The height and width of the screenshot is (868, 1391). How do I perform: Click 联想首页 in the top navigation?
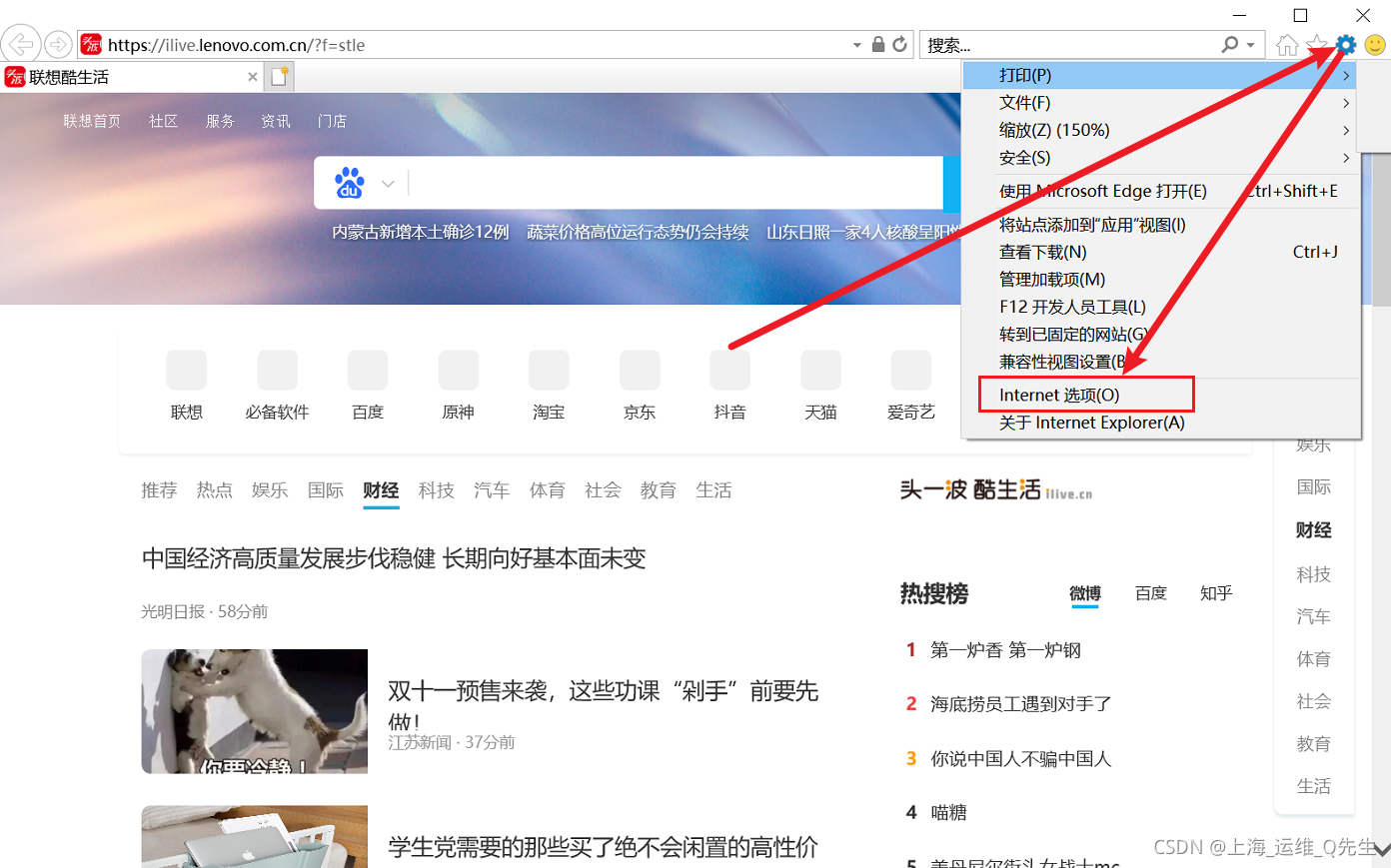[x=92, y=121]
